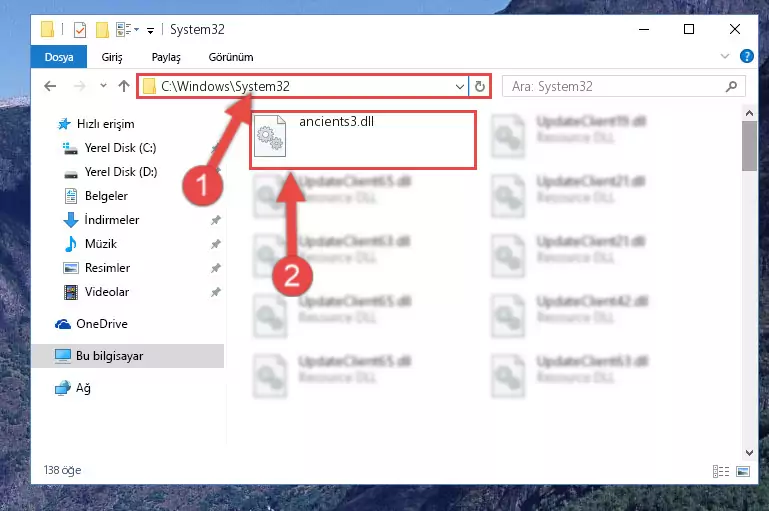
Task: Select Hızlı erişim in navigation pane
Action: (105, 124)
